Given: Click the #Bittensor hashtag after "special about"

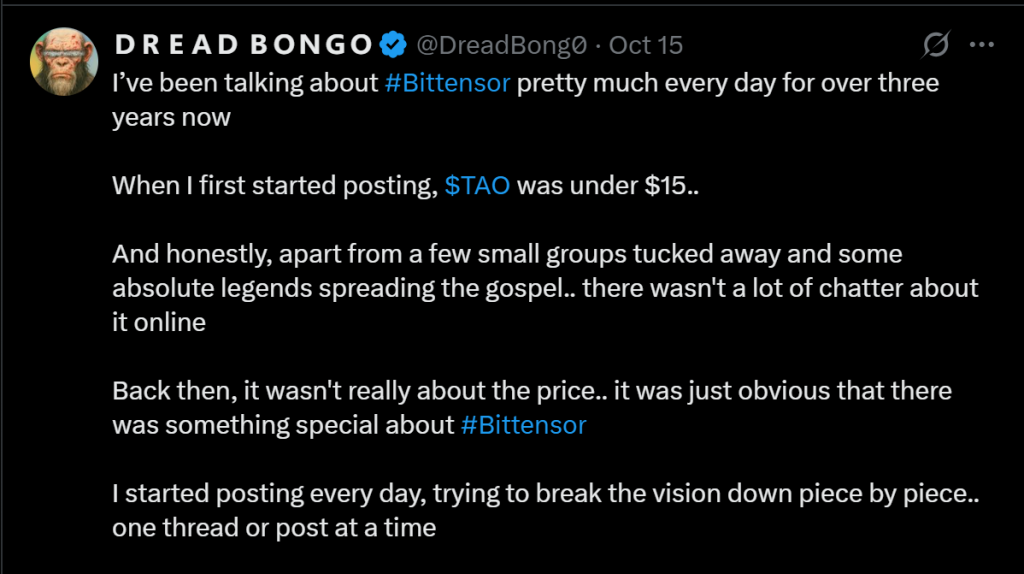Looking at the screenshot, I should (x=523, y=425).
